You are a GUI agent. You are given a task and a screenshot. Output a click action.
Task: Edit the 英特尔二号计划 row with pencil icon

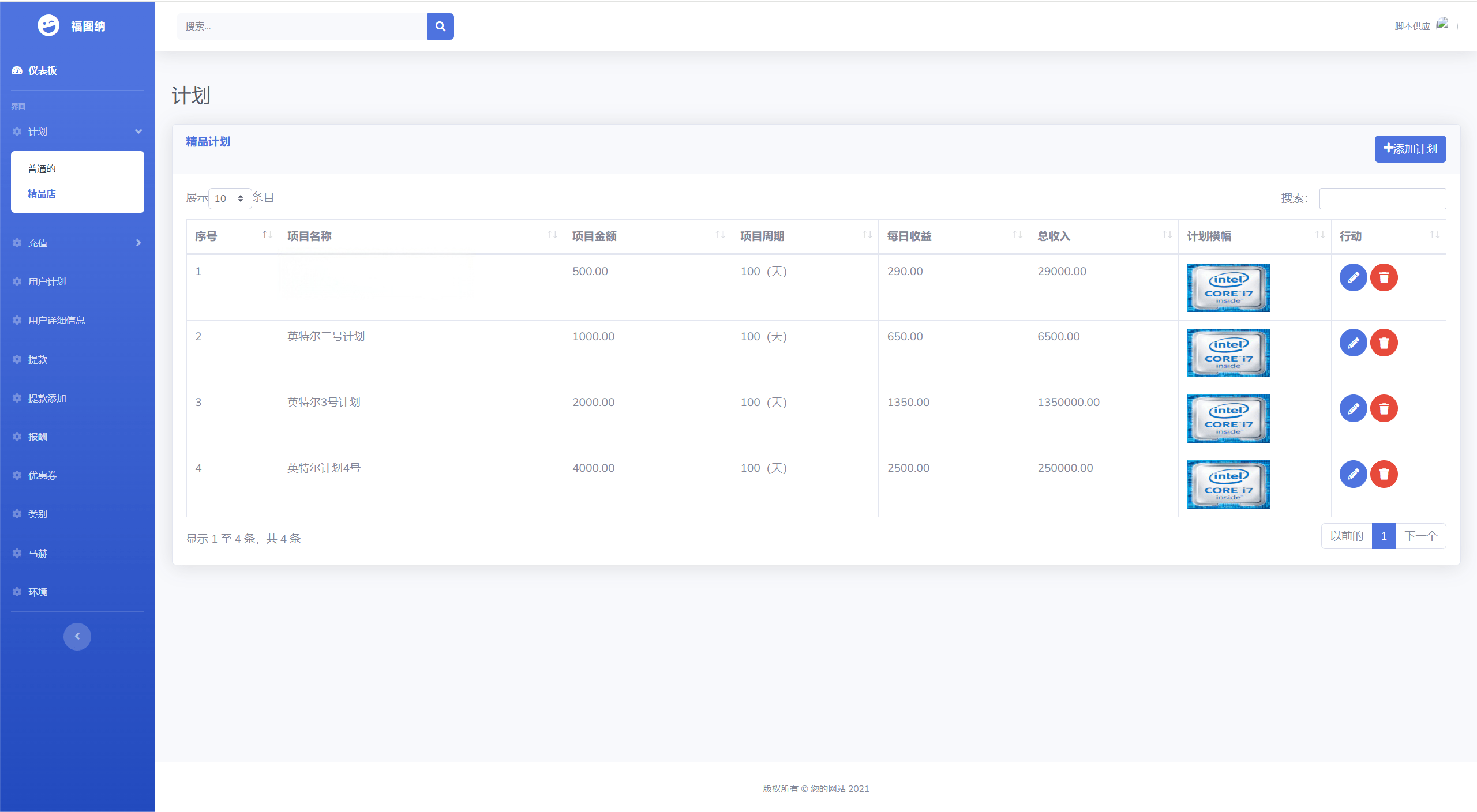pos(1353,343)
